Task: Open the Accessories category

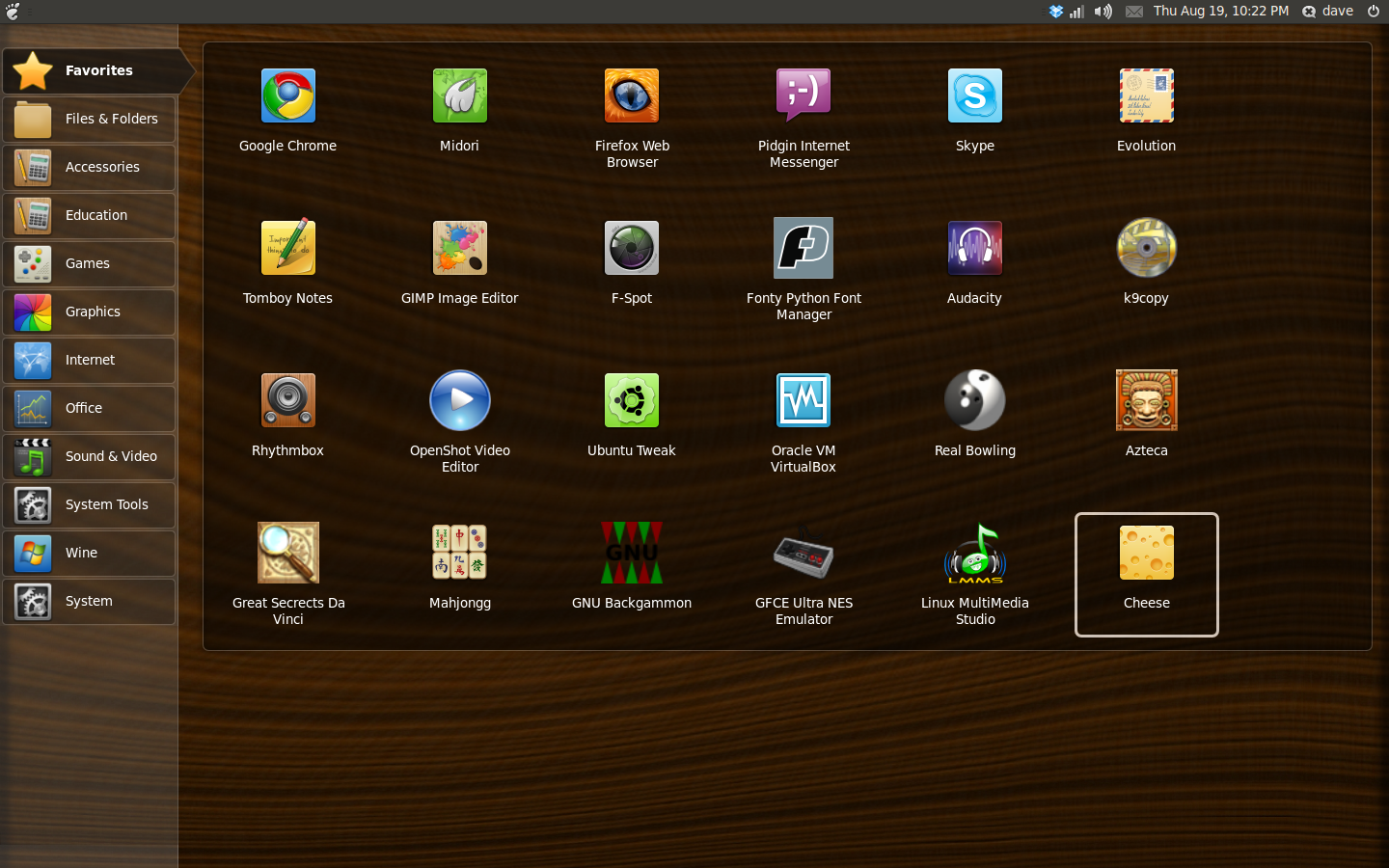Action: tap(89, 167)
